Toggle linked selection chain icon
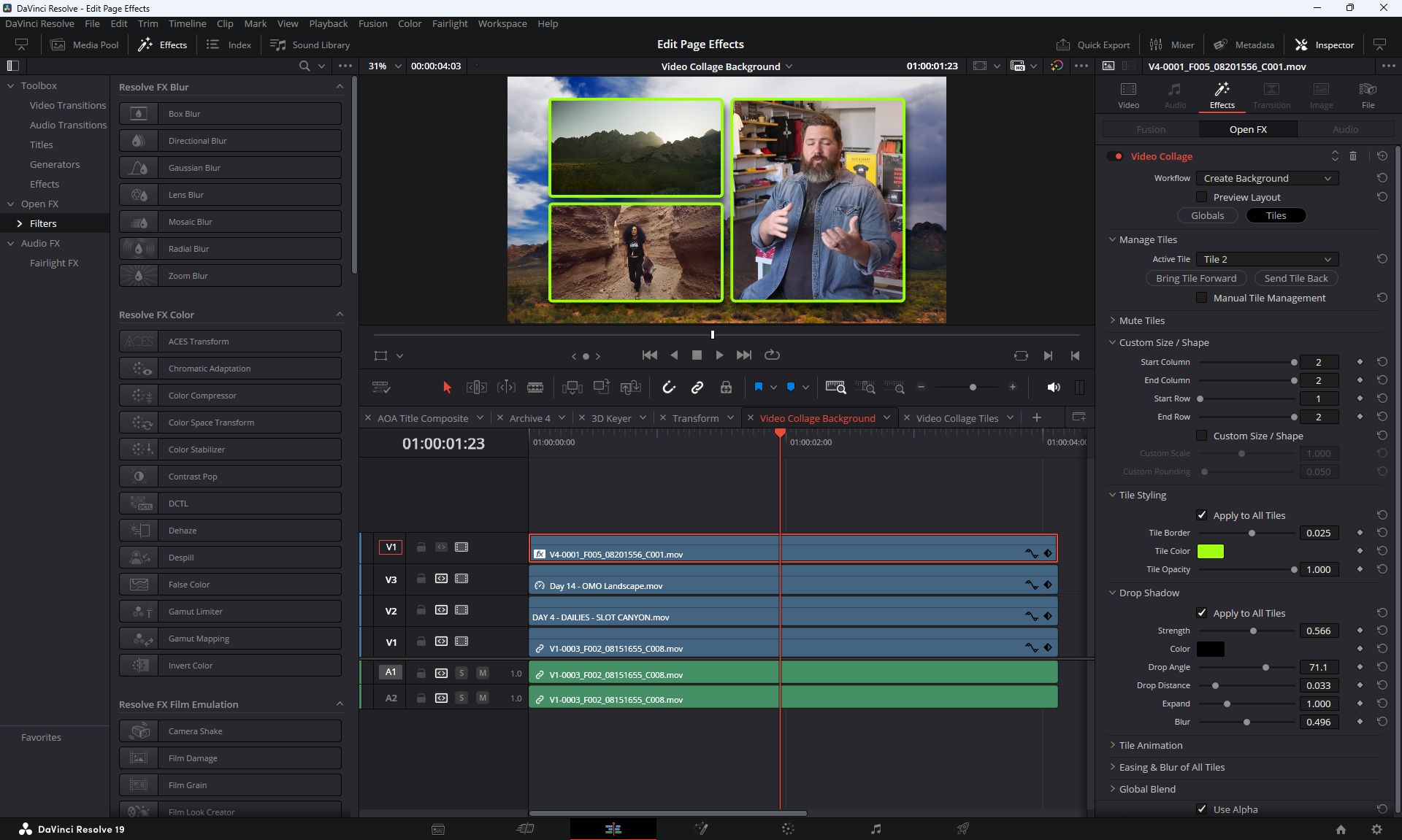Viewport: 1402px width, 840px height. (697, 388)
